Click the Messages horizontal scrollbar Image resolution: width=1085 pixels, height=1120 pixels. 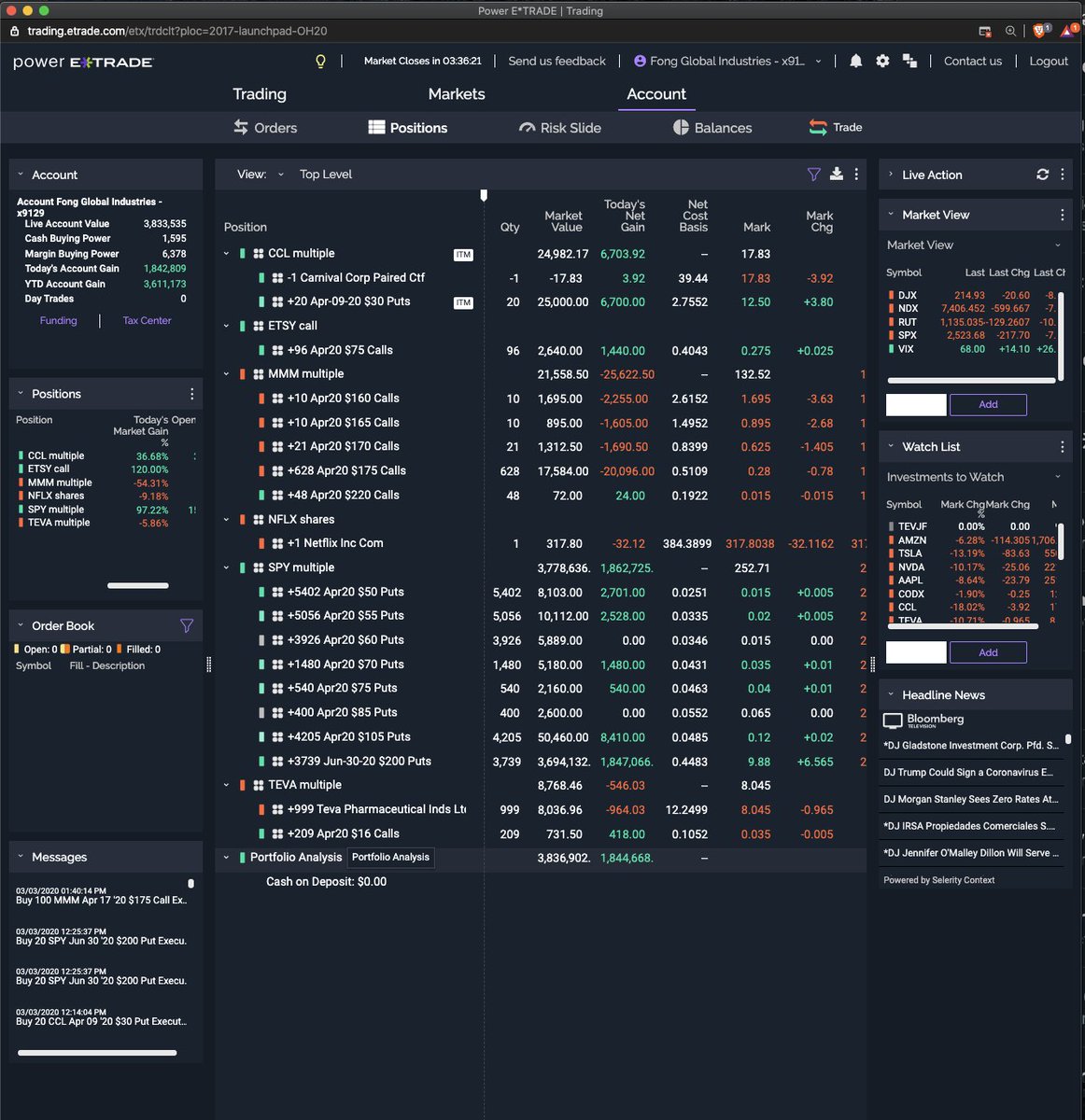[97, 1053]
